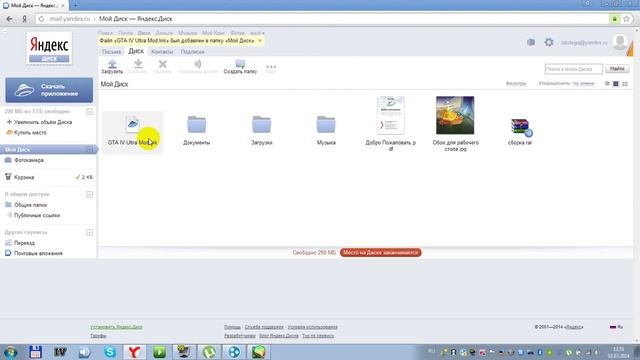Click the Найти search button
Image resolution: width=640 pixels, height=360 pixels.
point(617,69)
